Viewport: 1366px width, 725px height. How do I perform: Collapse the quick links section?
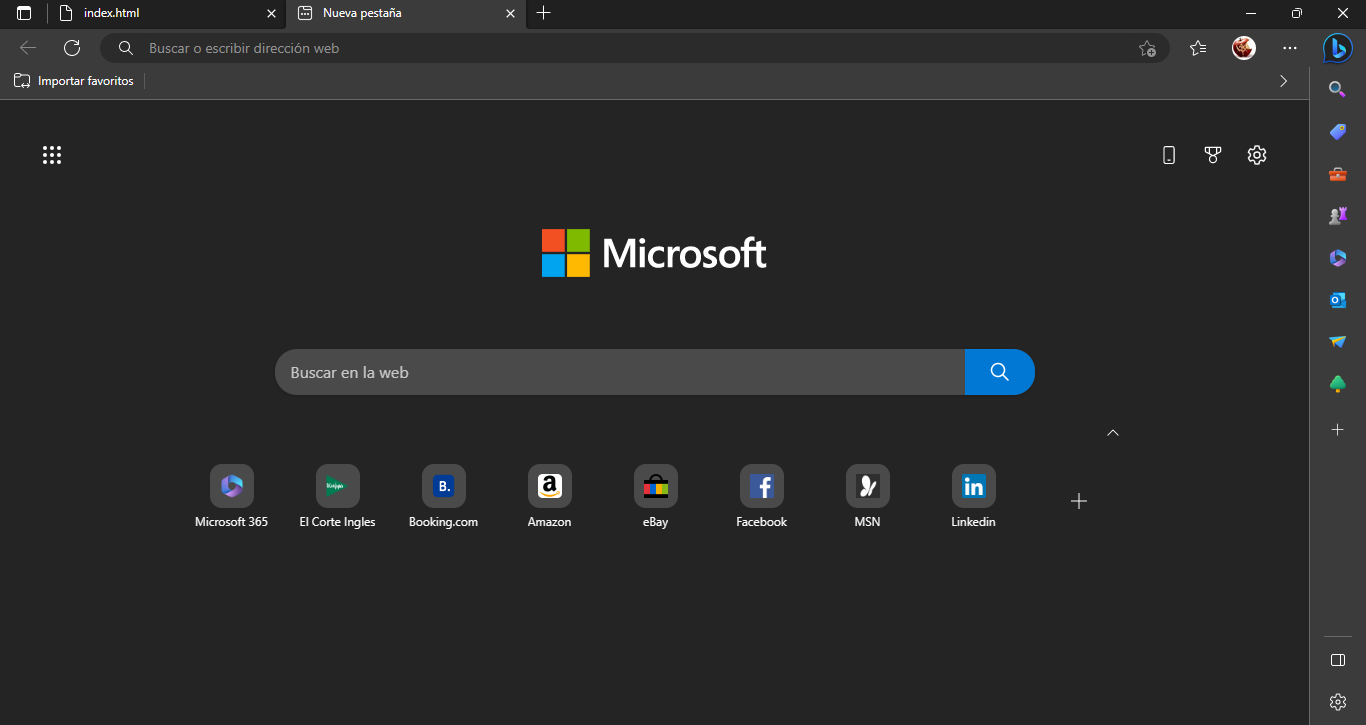click(1113, 433)
